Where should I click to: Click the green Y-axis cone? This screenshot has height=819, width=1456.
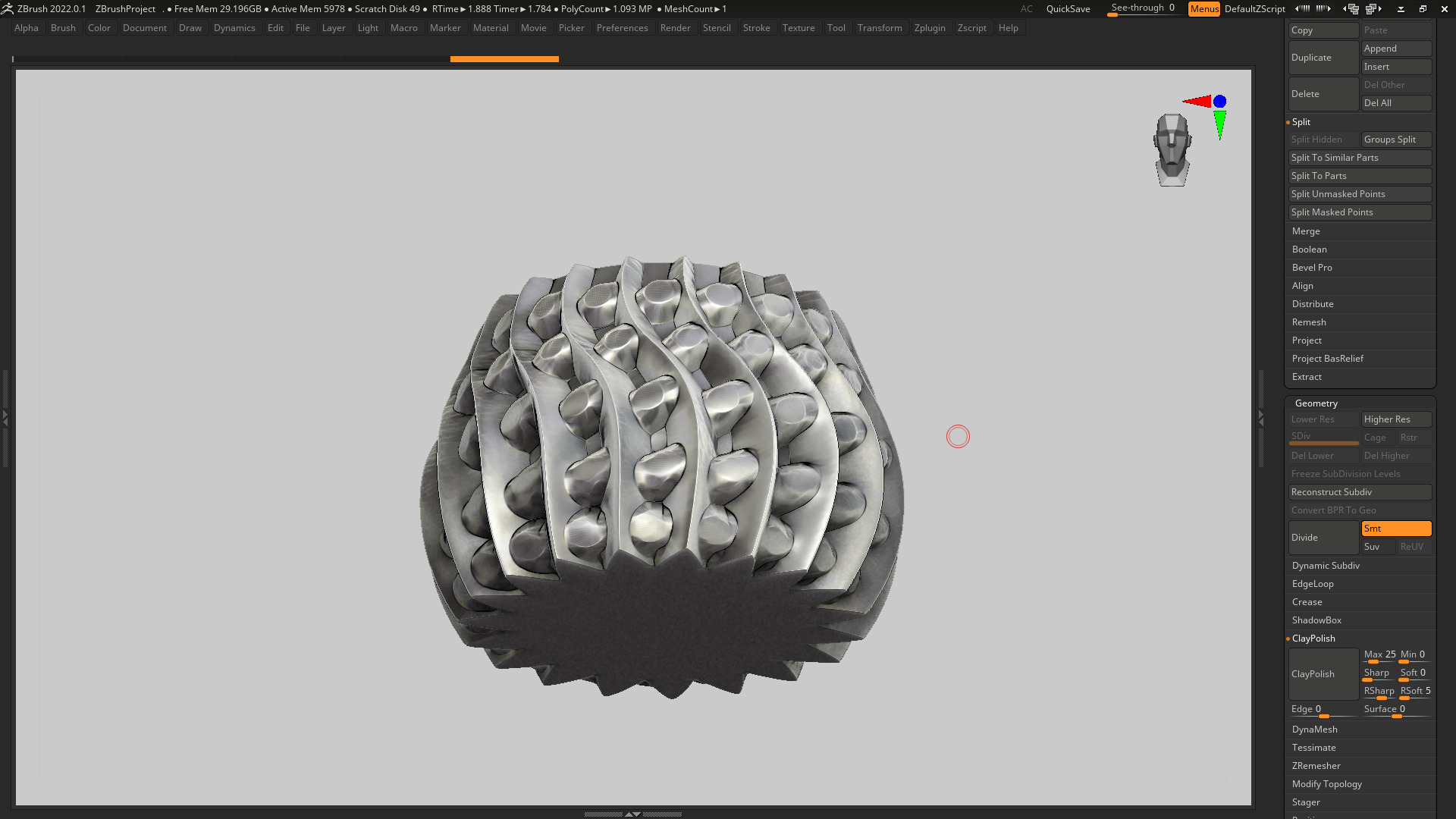tap(1219, 124)
